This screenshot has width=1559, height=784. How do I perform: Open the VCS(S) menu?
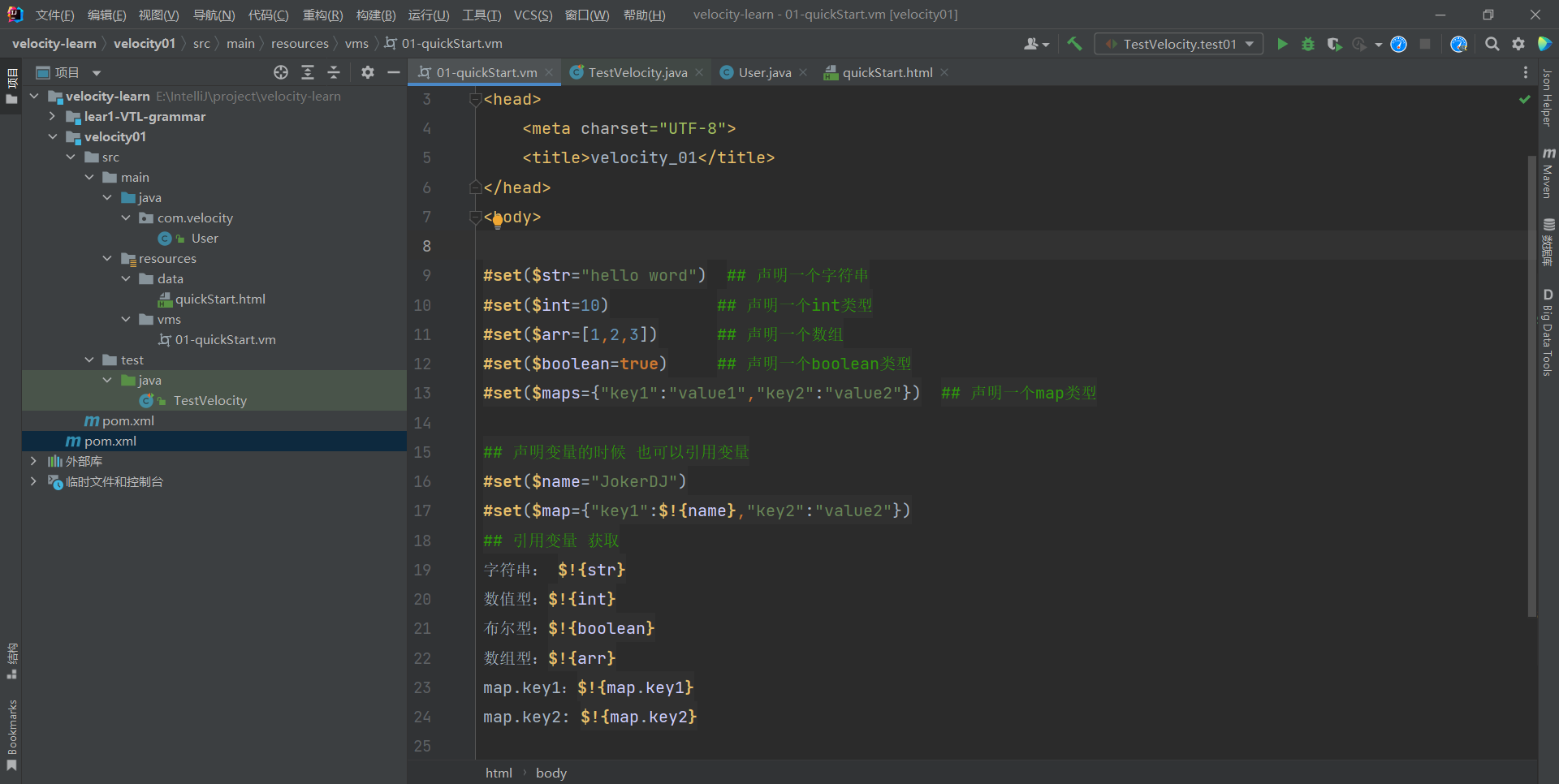click(533, 15)
